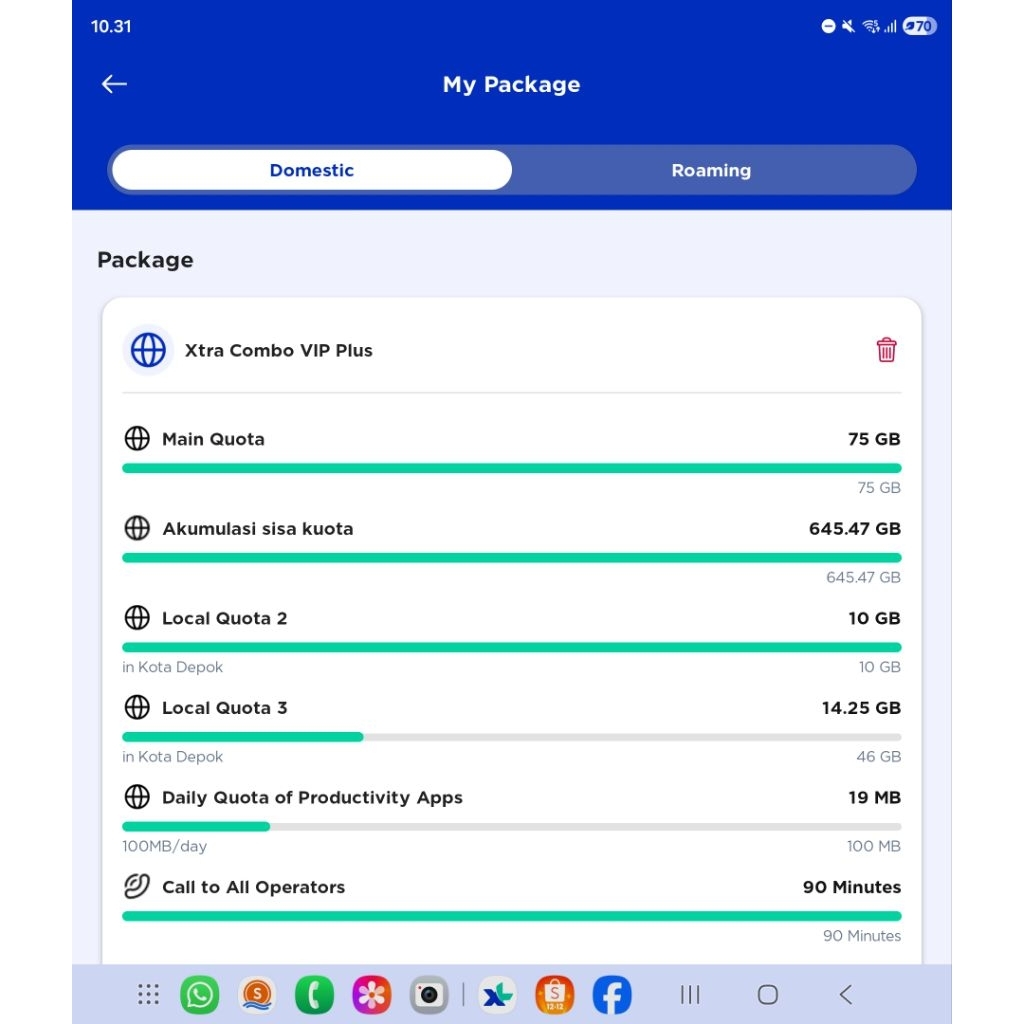Delete Xtra Combo VIP Plus with the trash icon

[886, 350]
